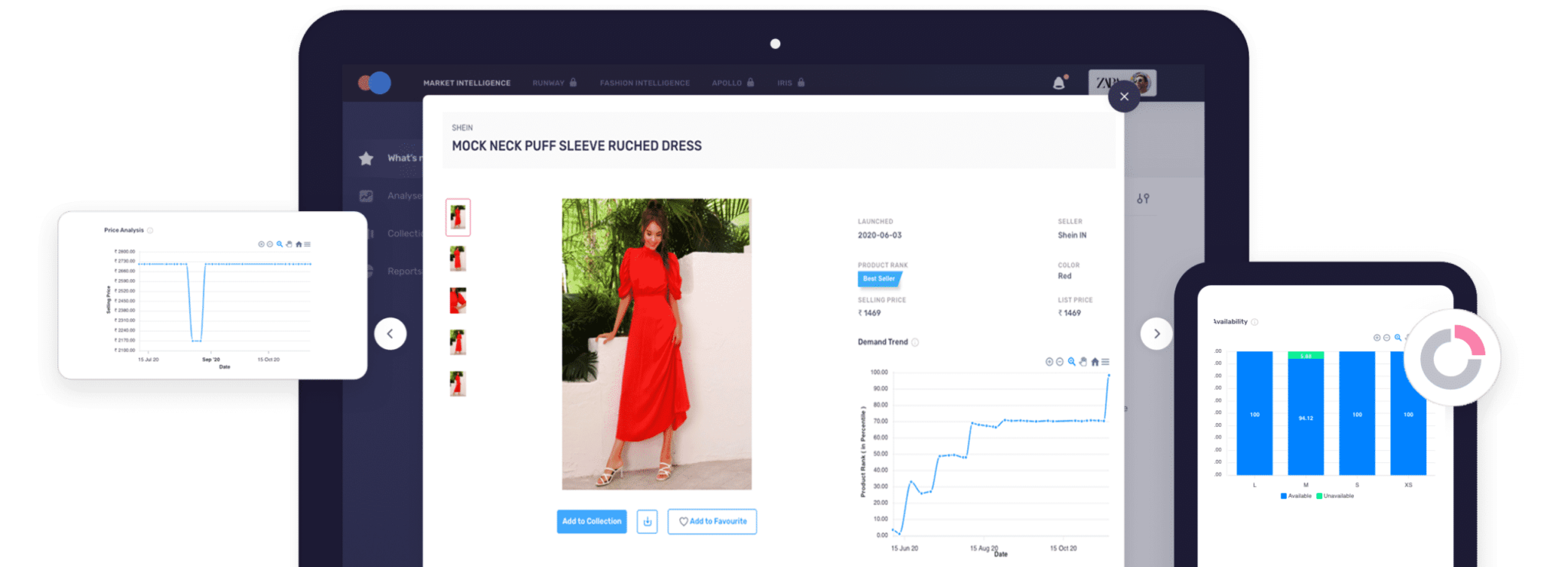Select the pan hand tool on Demand Trend
Screen dimensions: 1568x567
coord(1083,362)
